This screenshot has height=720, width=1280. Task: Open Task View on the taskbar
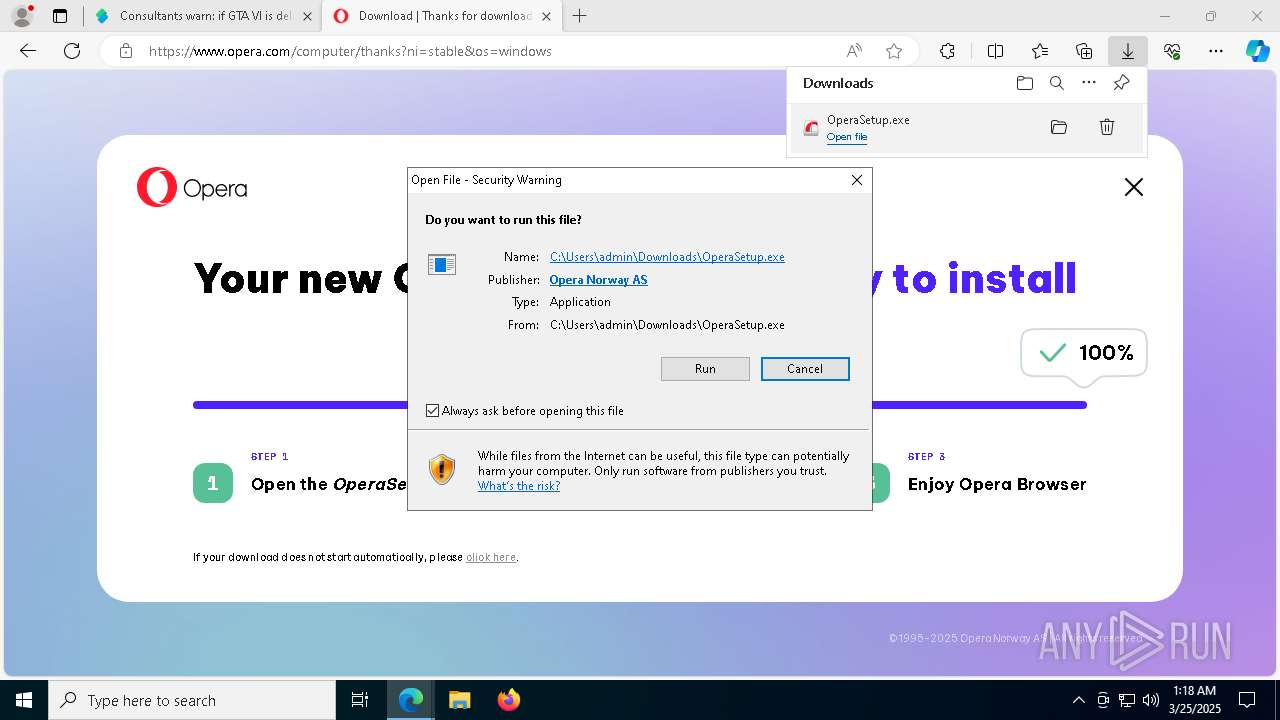coord(360,700)
